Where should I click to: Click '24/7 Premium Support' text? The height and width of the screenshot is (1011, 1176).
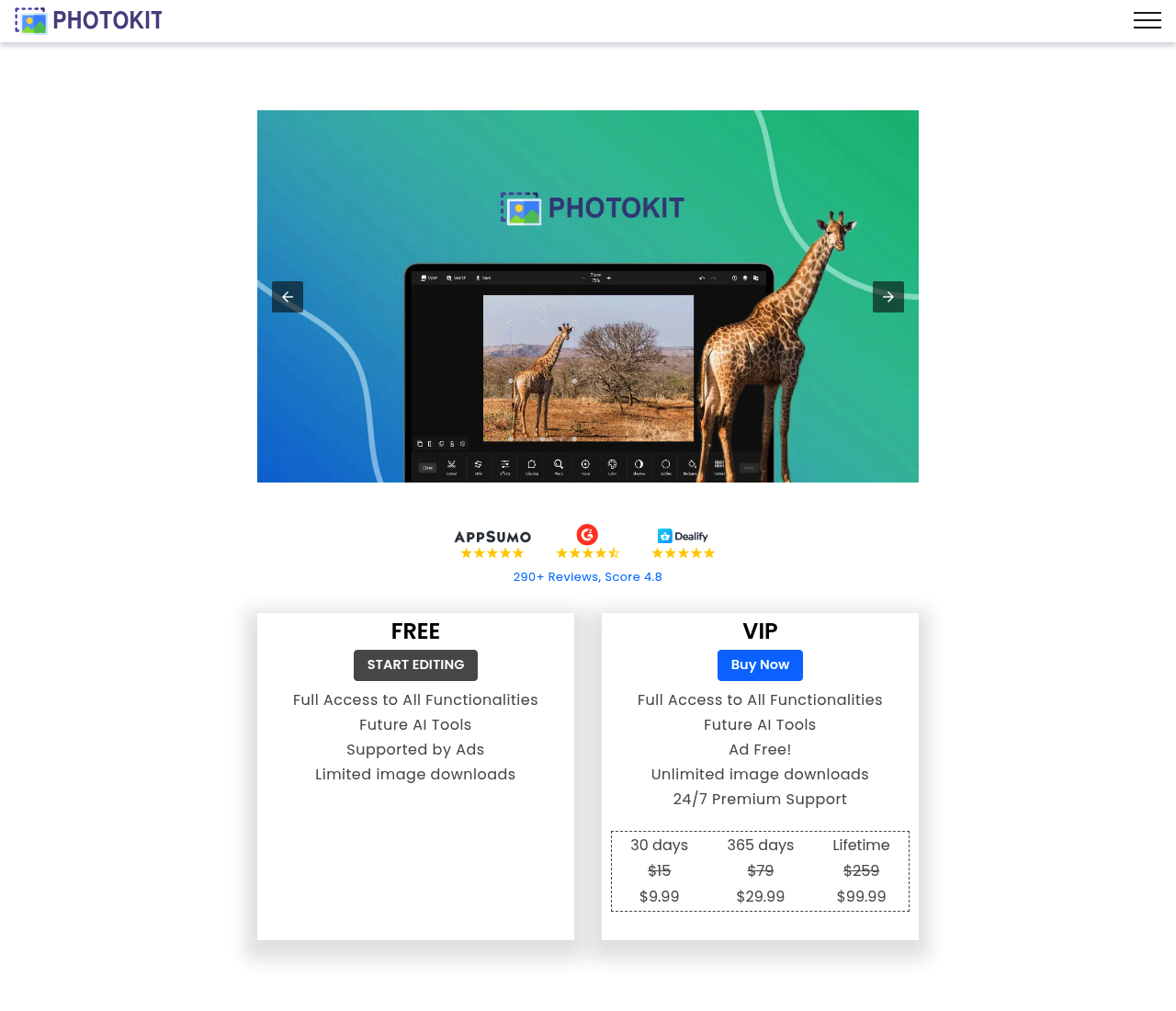coord(760,799)
